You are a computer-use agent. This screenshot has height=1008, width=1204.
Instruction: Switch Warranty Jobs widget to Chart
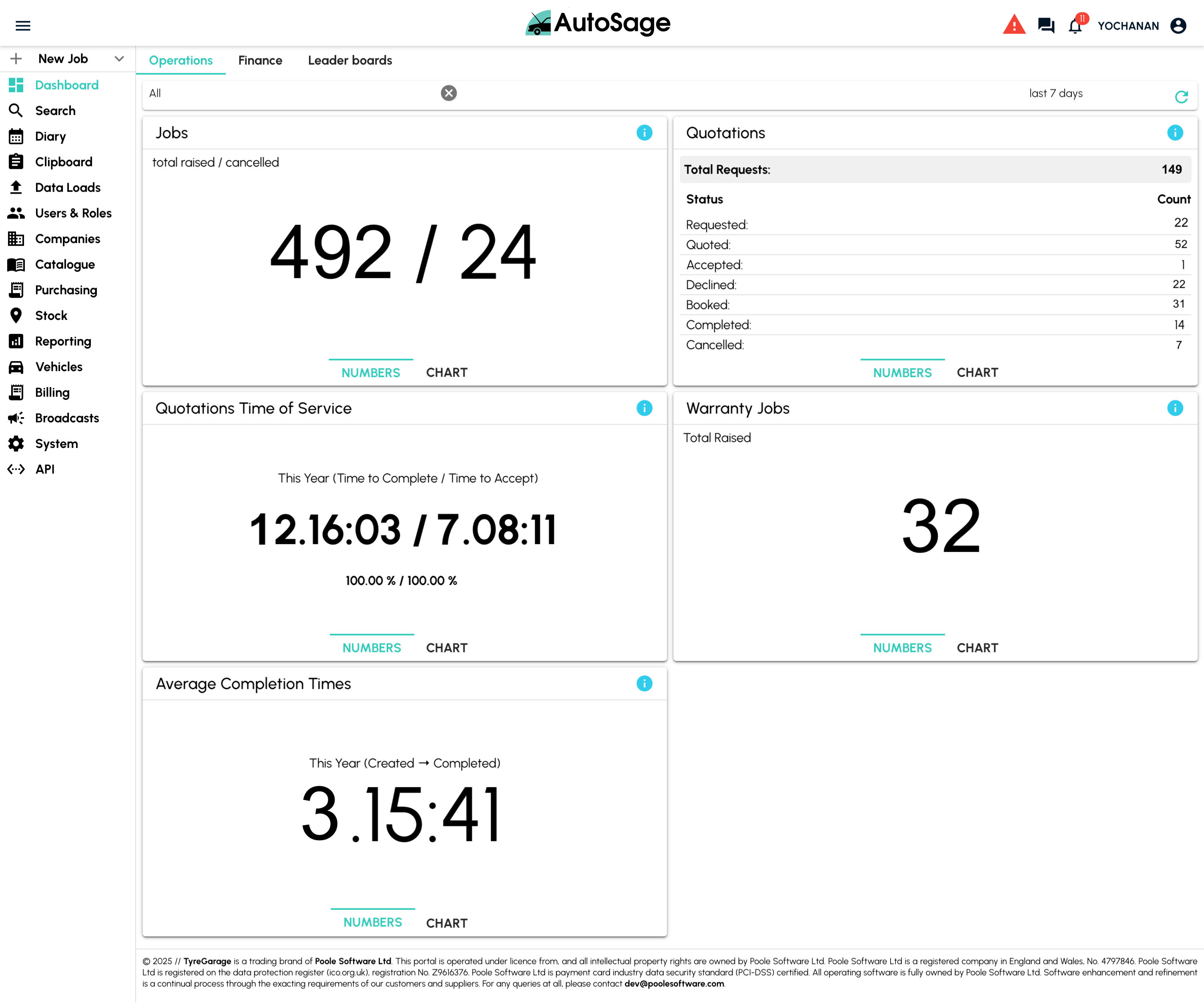tap(977, 647)
